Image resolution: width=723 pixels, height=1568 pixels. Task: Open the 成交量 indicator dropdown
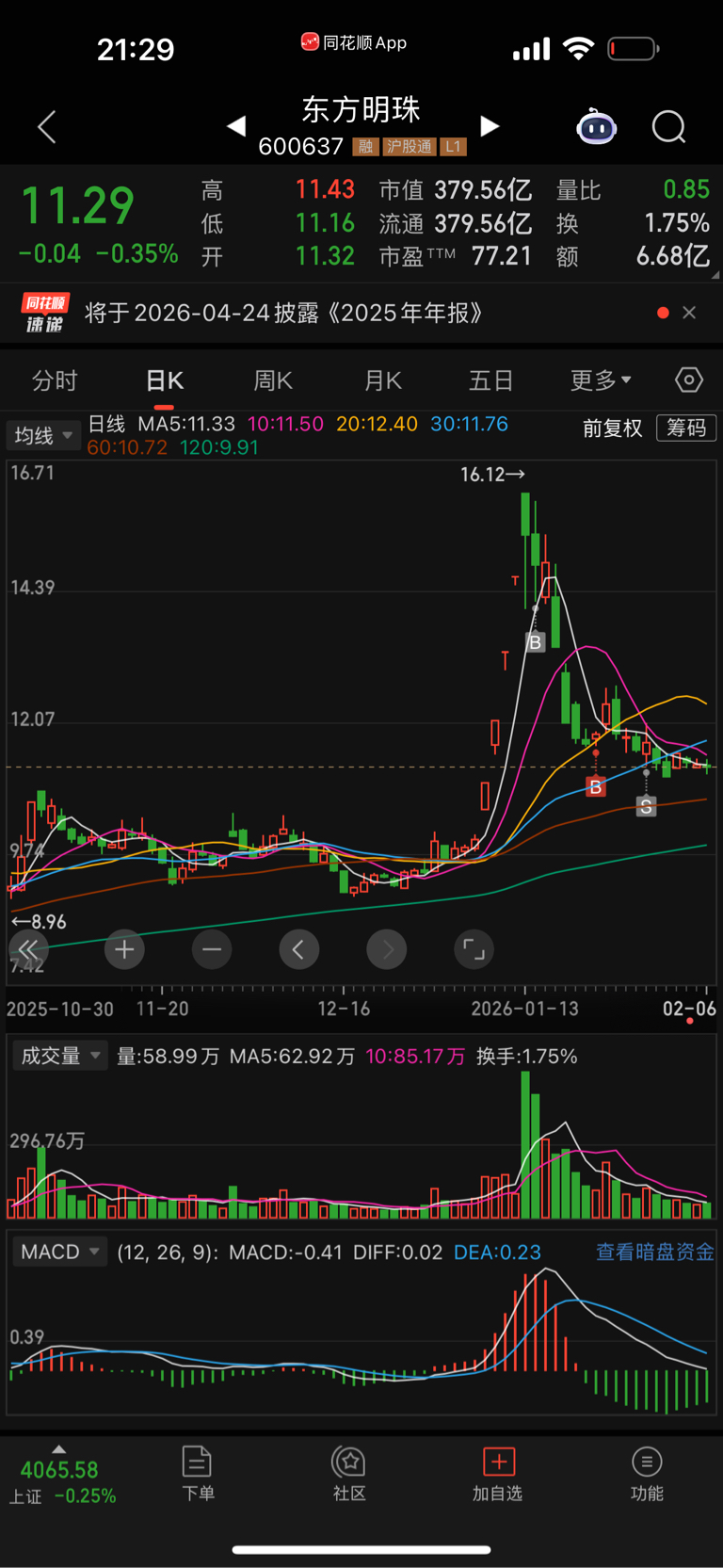pyautogui.click(x=58, y=1056)
